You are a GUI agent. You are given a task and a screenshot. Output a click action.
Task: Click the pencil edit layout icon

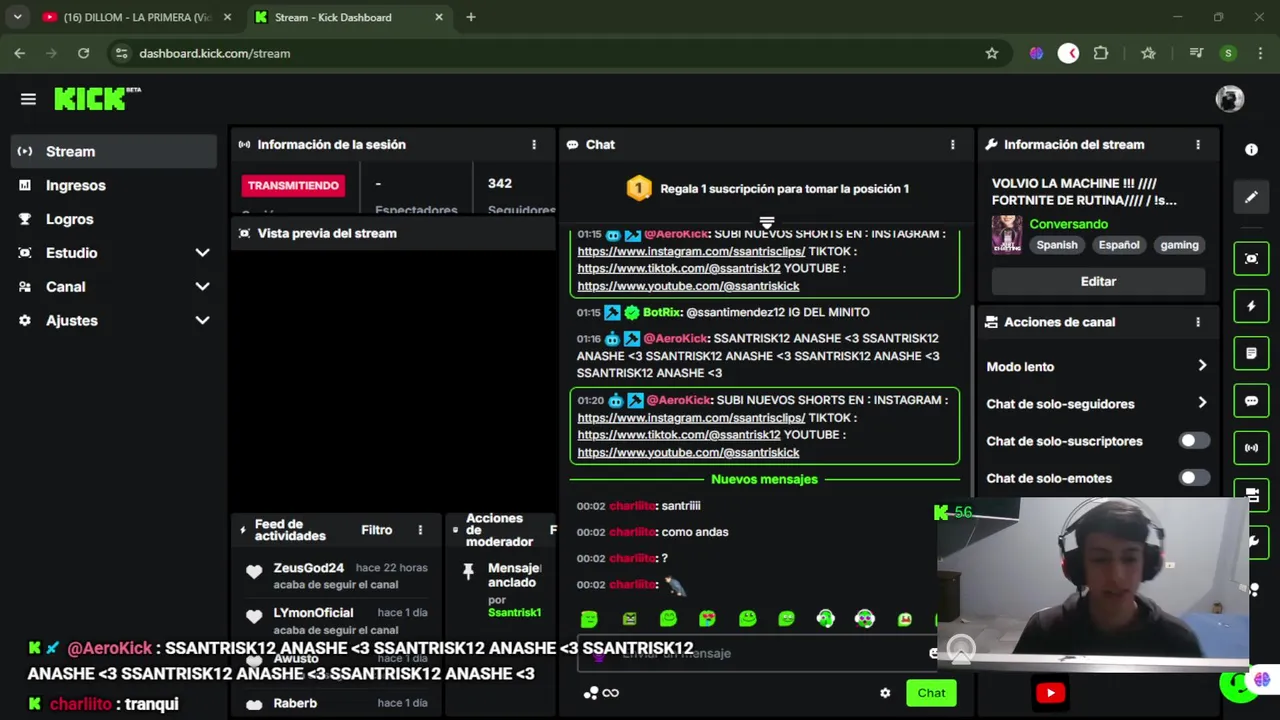(x=1251, y=198)
